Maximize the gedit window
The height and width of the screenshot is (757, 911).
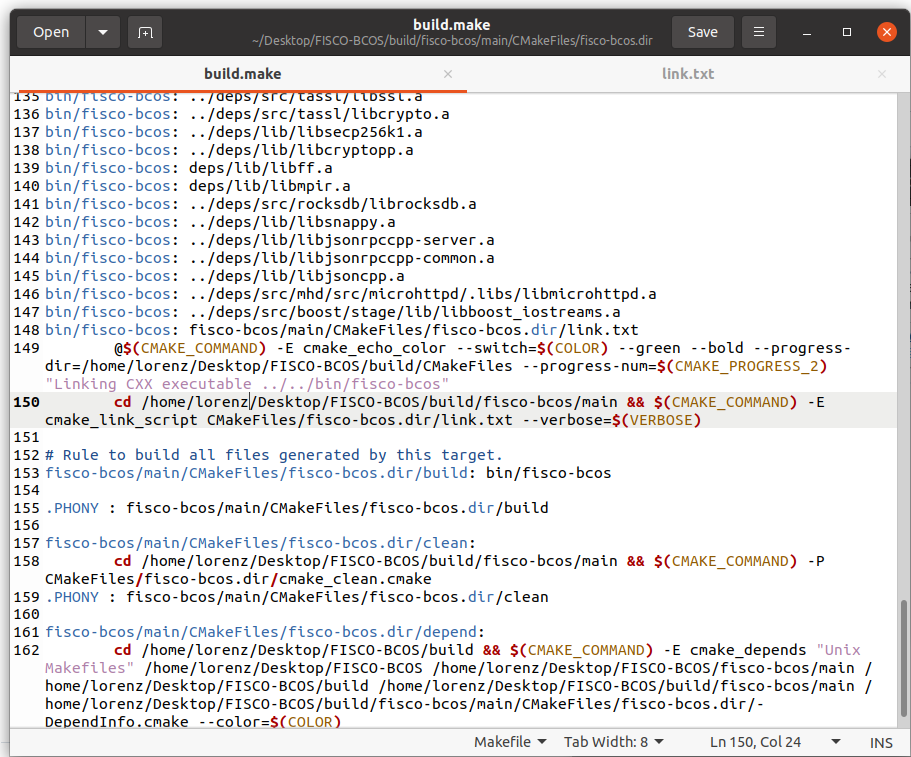click(847, 32)
